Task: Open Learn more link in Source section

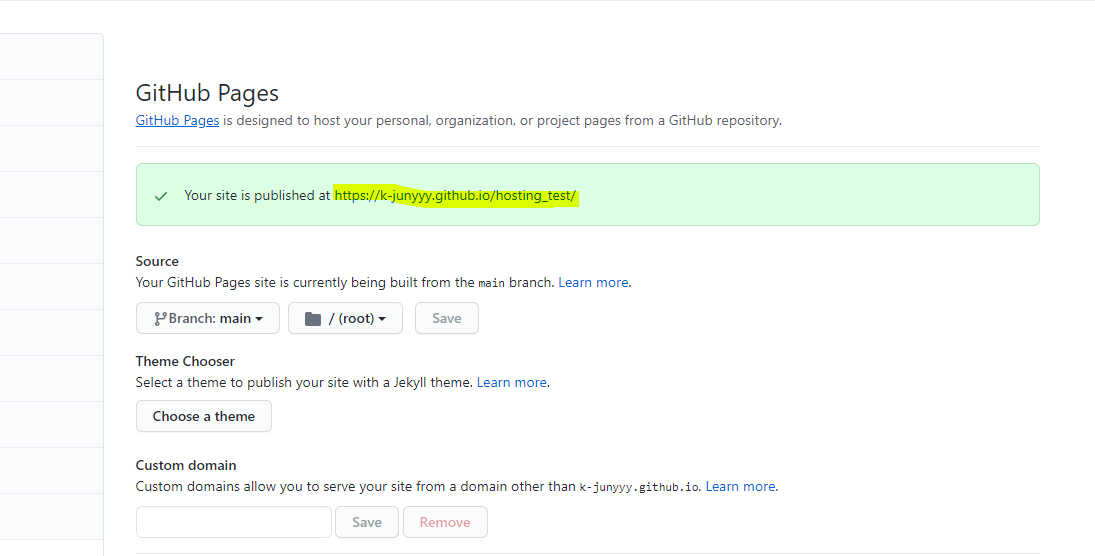Action: [593, 282]
